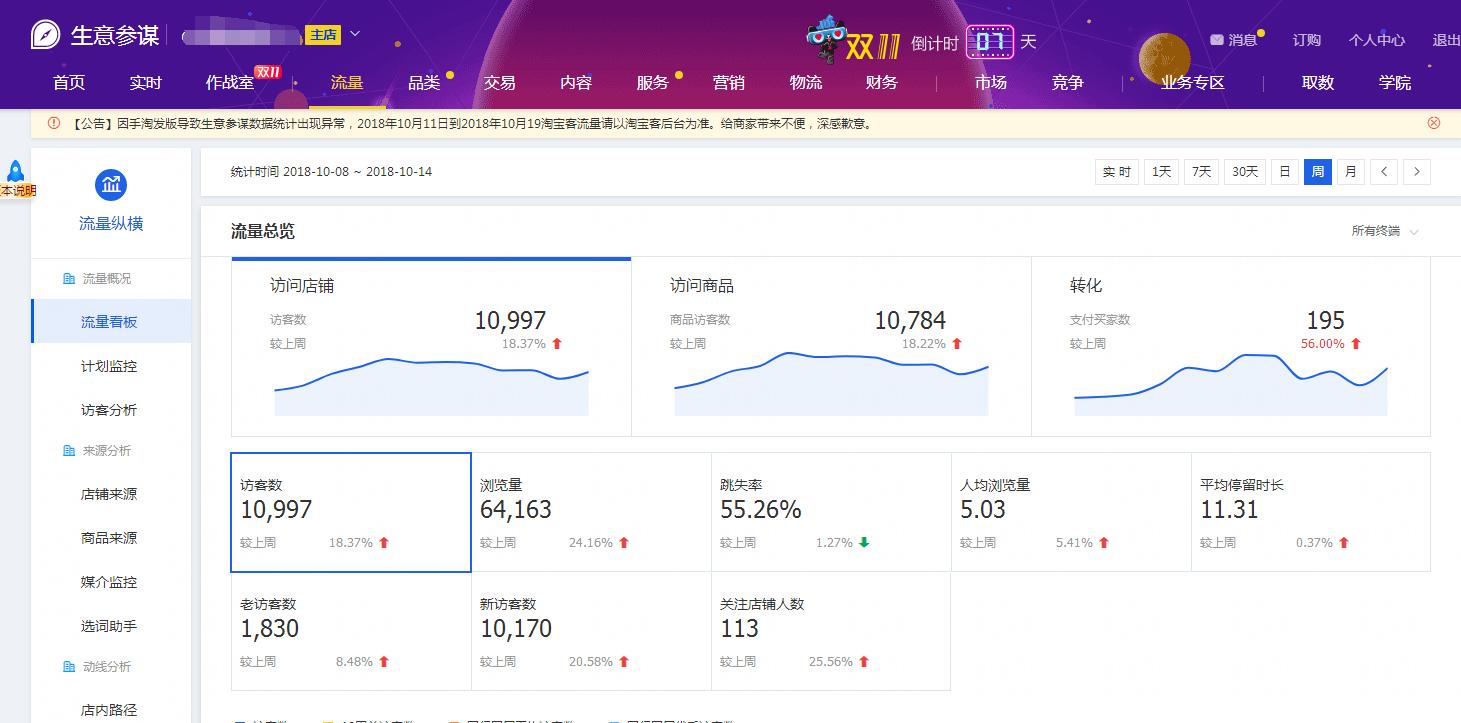The height and width of the screenshot is (723, 1461).
Task: Open the 学院 navigation tab
Action: click(1395, 82)
